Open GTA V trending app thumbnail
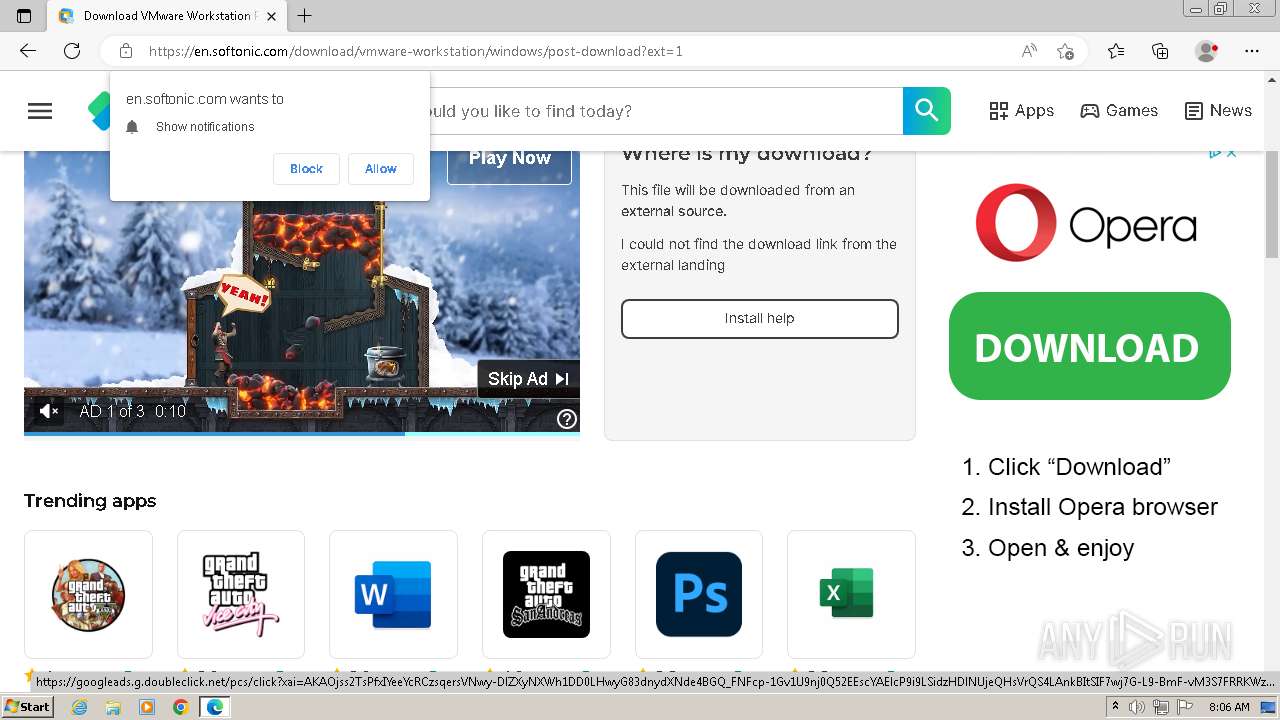The image size is (1280, 720). click(88, 594)
